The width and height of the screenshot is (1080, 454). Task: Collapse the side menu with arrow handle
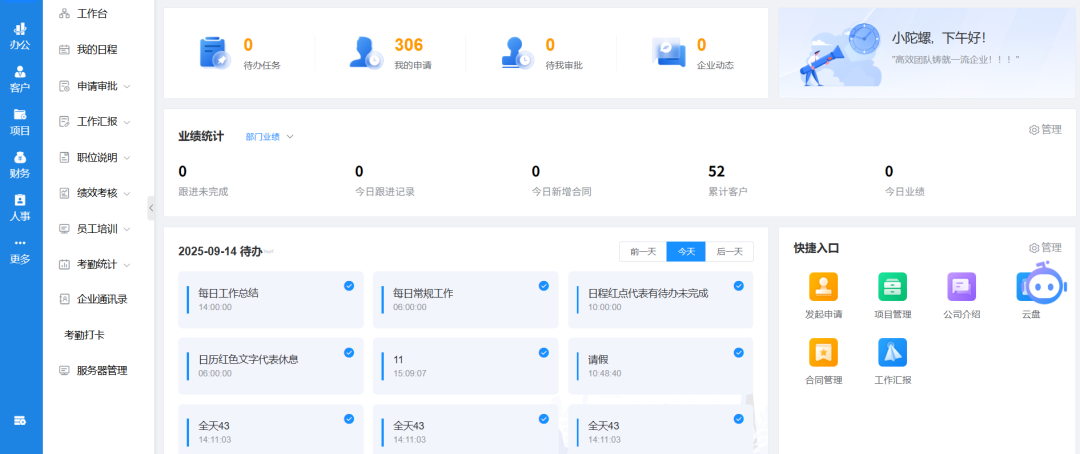click(151, 207)
